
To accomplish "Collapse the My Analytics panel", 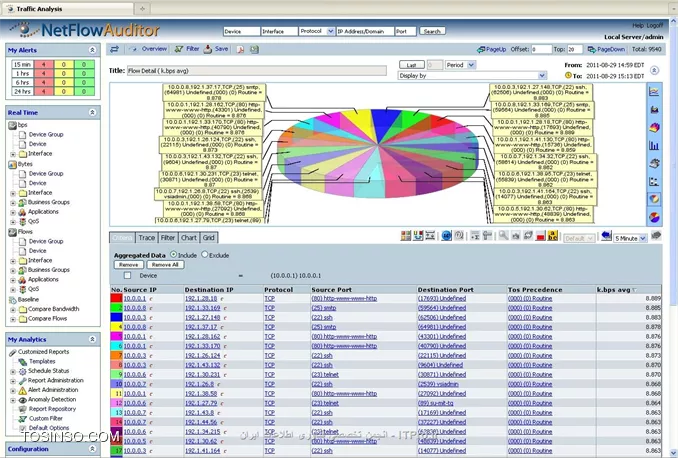I will [x=92, y=339].
